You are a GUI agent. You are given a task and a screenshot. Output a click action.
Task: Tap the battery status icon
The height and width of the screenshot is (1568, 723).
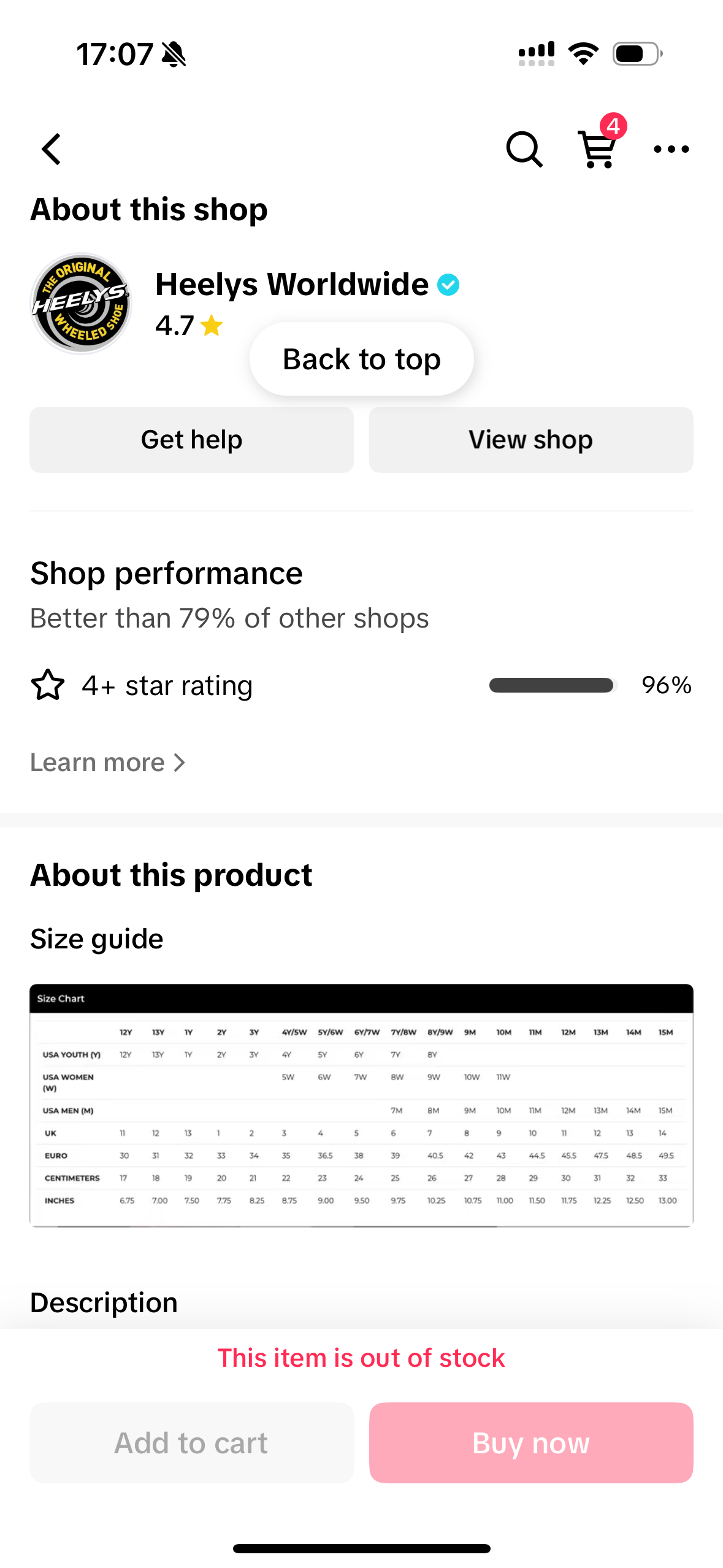(637, 54)
